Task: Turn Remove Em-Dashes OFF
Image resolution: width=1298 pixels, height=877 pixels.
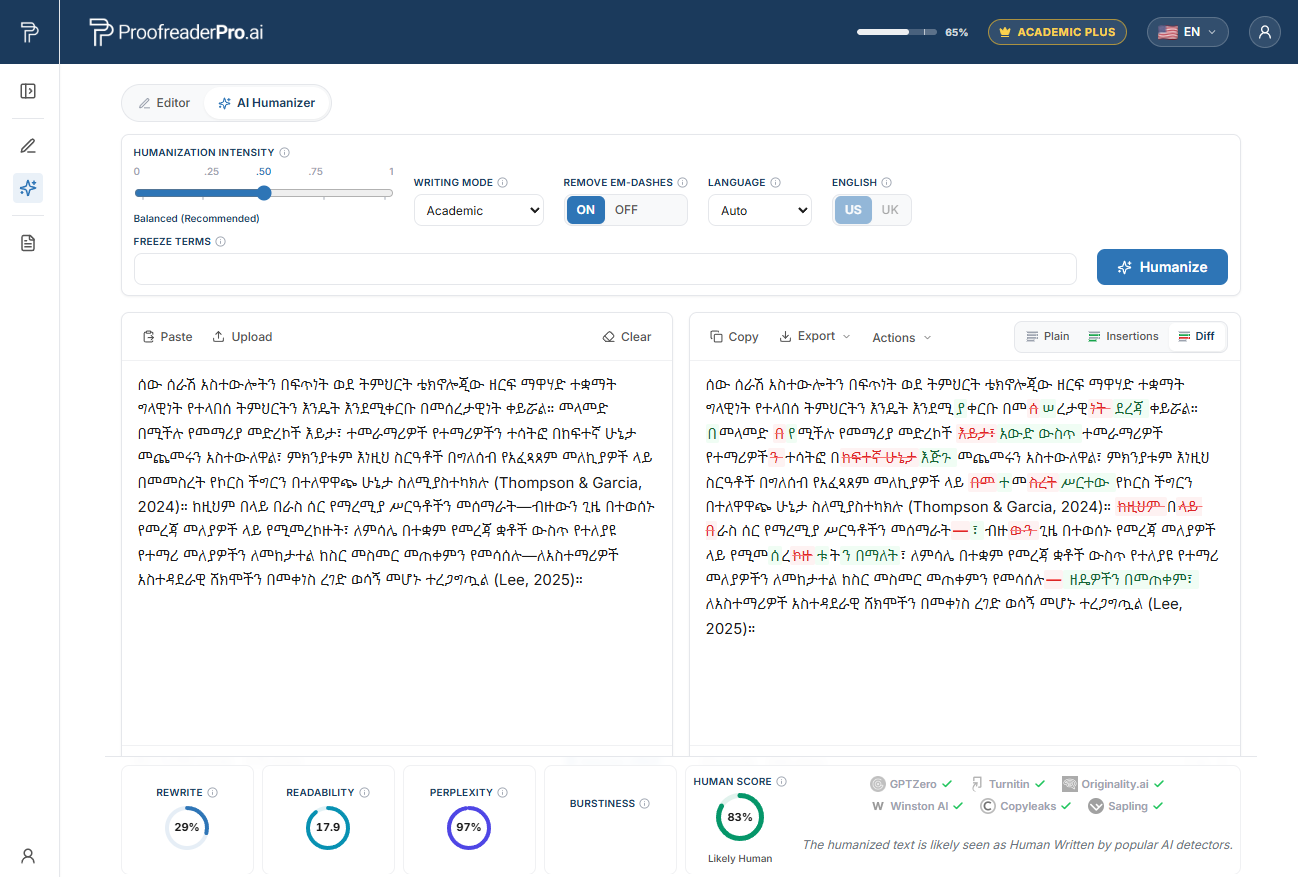Action: tap(626, 210)
